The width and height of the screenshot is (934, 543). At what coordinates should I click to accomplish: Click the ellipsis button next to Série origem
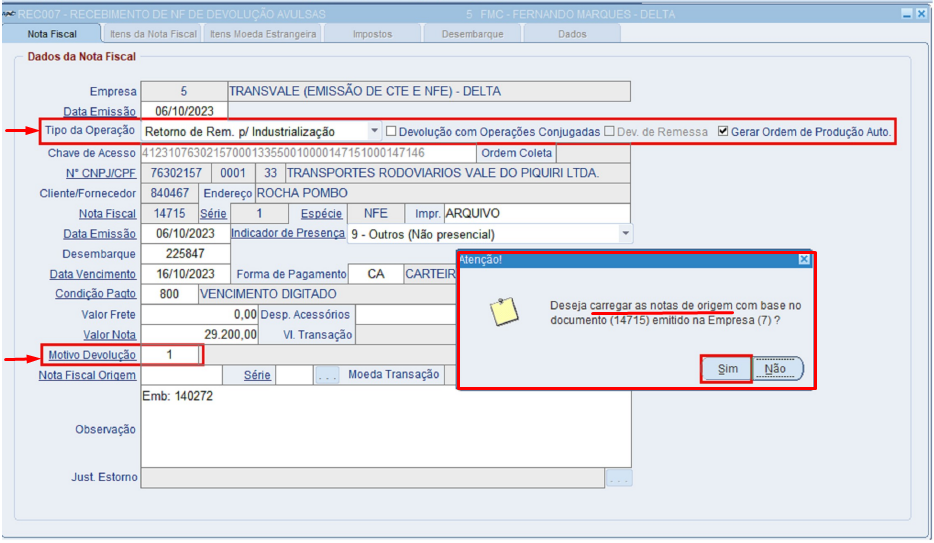[327, 375]
